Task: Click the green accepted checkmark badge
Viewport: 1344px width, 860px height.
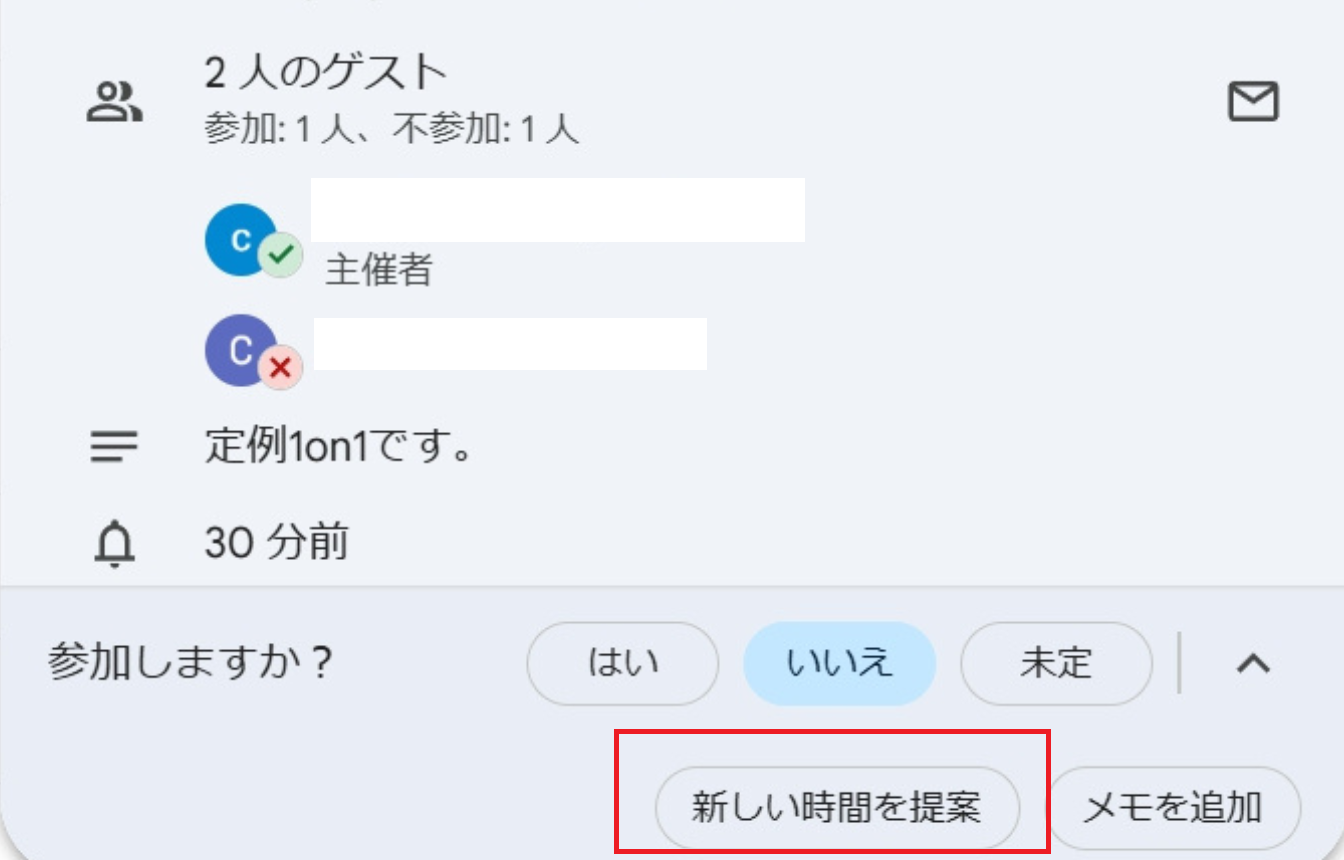Action: pyautogui.click(x=281, y=257)
